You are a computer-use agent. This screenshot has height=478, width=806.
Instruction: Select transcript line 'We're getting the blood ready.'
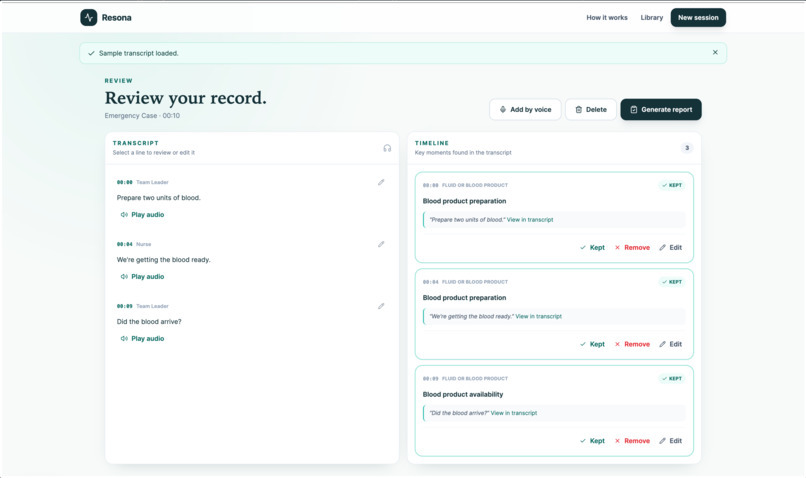click(163, 260)
